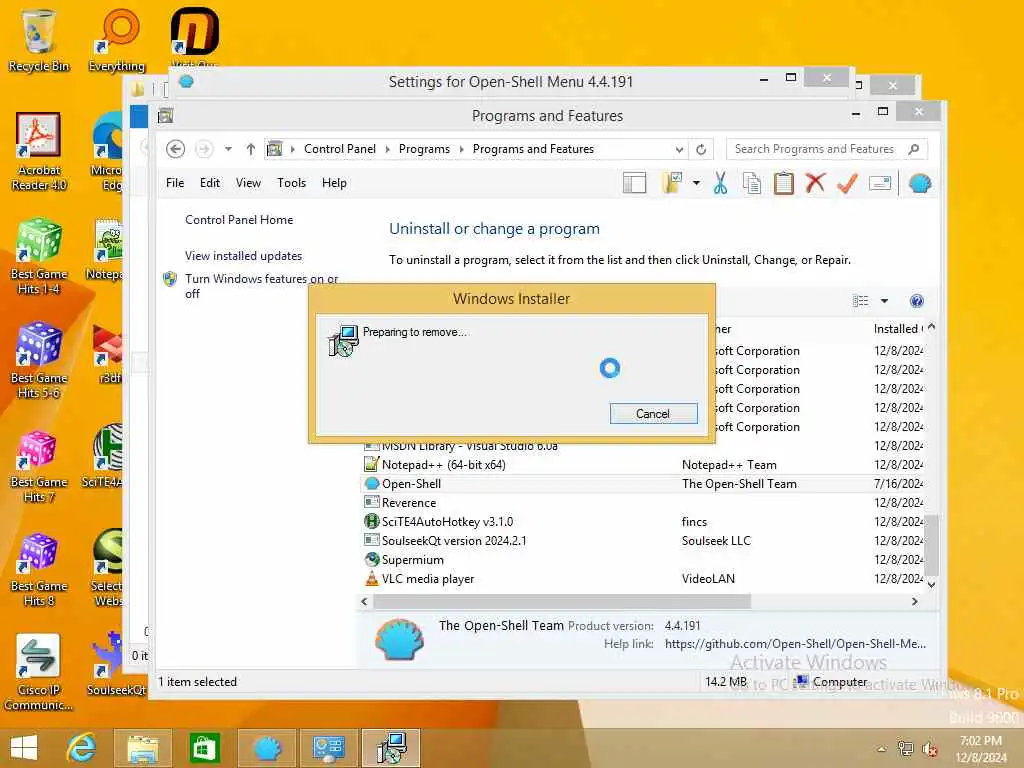Go up one level with Up arrow
This screenshot has width=1024, height=768.
250,149
